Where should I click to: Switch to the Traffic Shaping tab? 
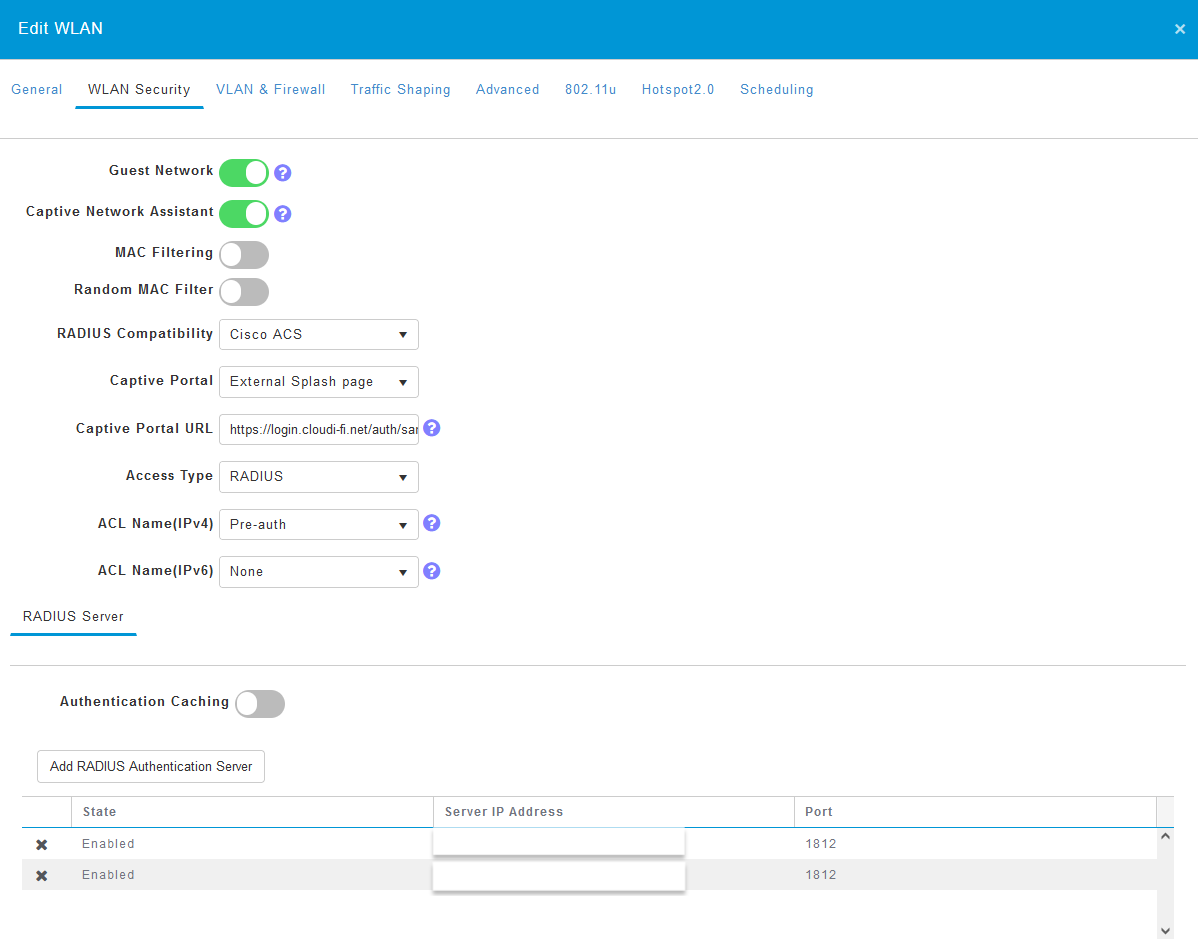(x=400, y=89)
